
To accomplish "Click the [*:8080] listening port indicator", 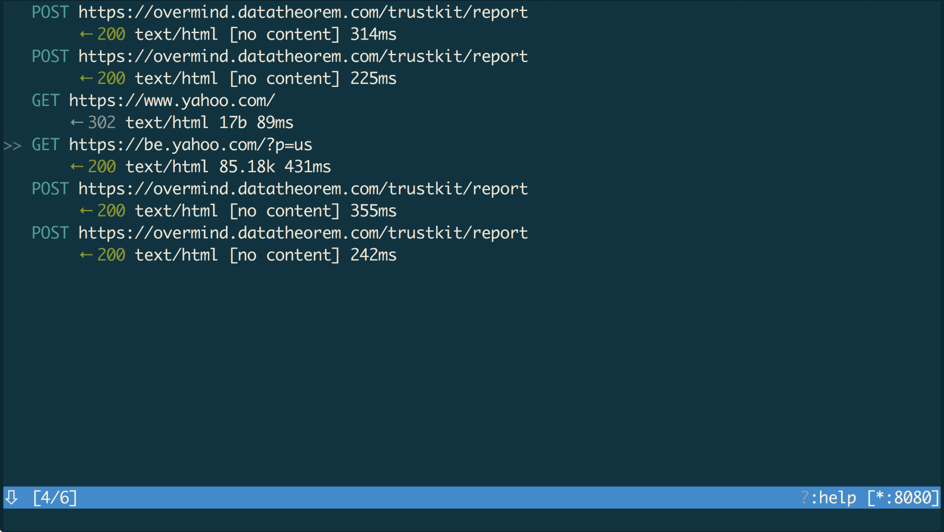I will (903, 498).
